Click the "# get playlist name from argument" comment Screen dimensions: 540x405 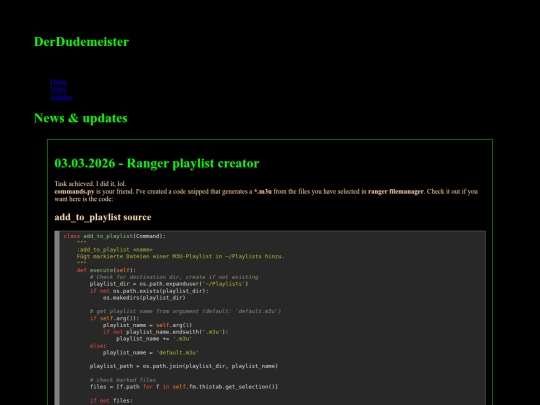pos(185,311)
